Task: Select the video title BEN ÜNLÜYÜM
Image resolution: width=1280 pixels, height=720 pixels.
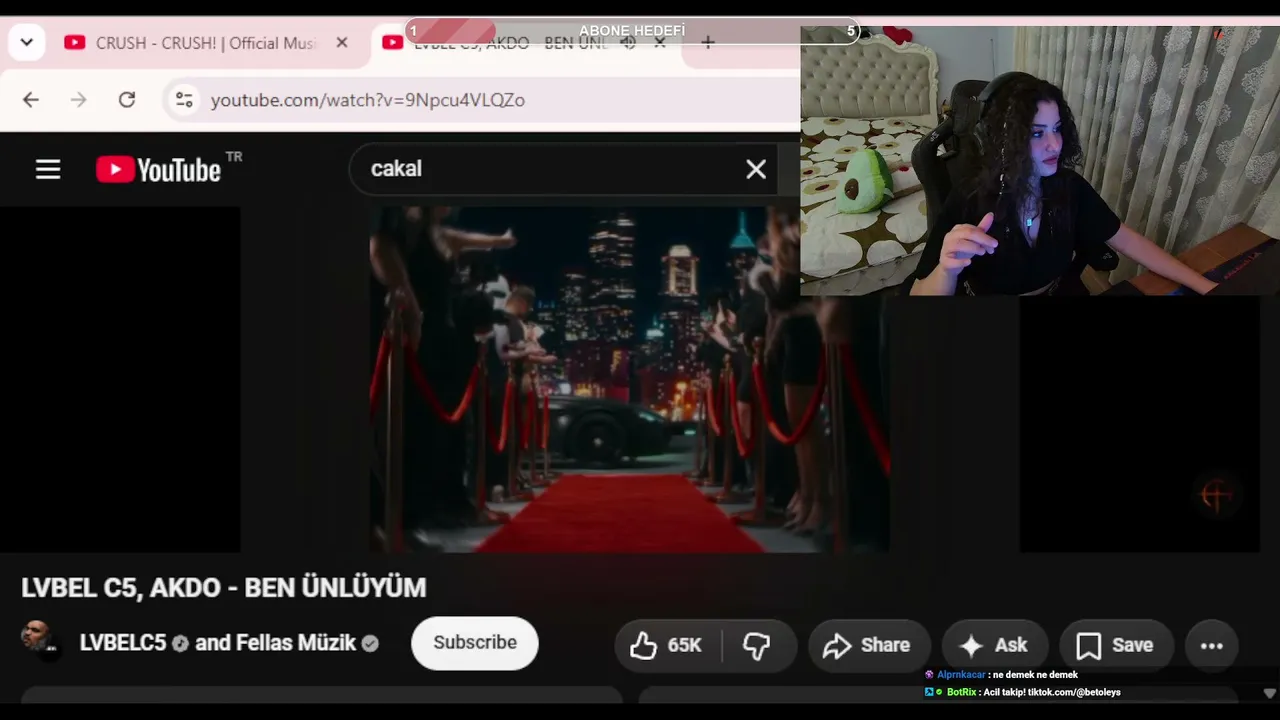Action: (x=224, y=587)
